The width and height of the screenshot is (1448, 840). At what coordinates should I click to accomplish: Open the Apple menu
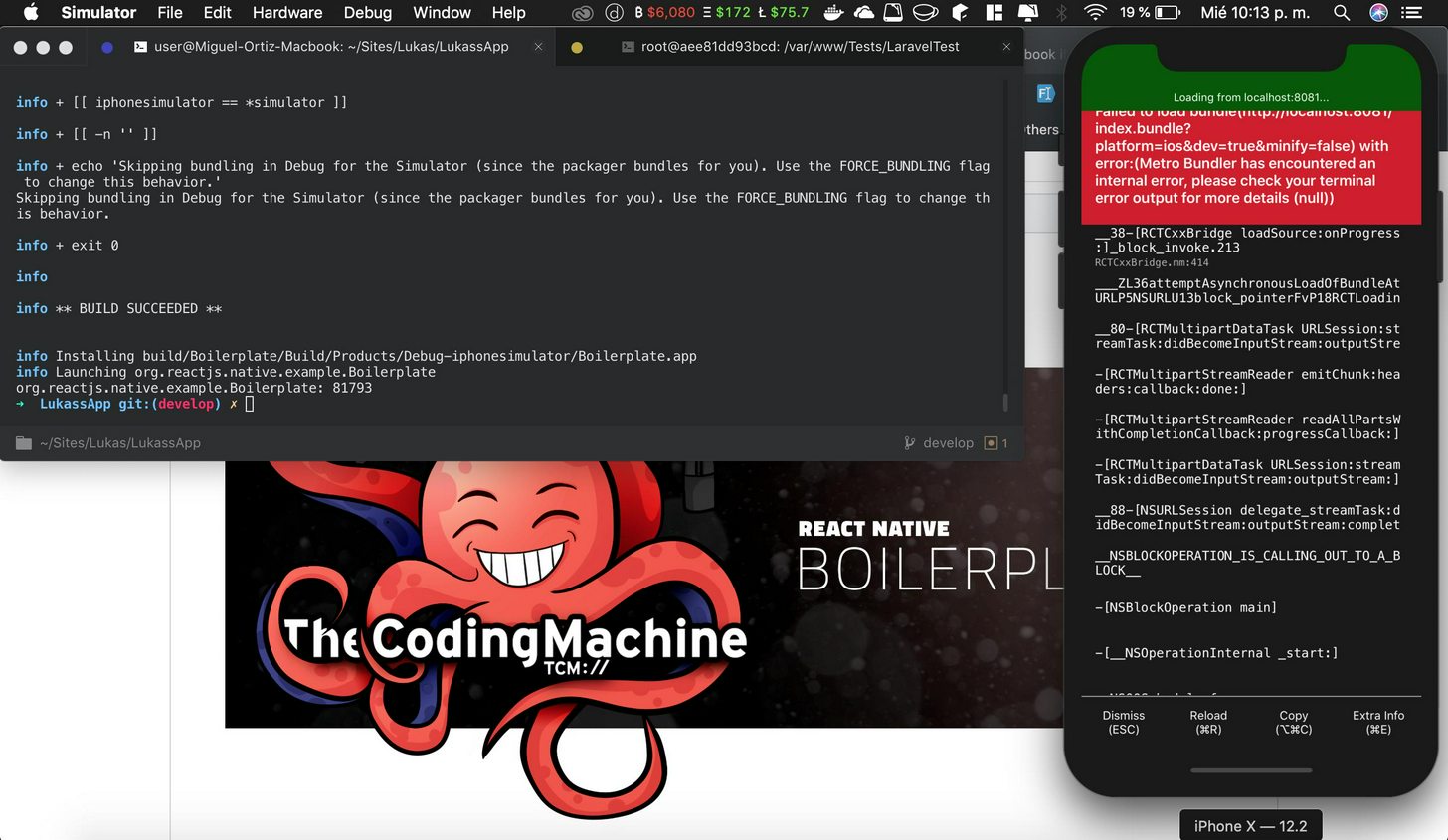tap(30, 13)
